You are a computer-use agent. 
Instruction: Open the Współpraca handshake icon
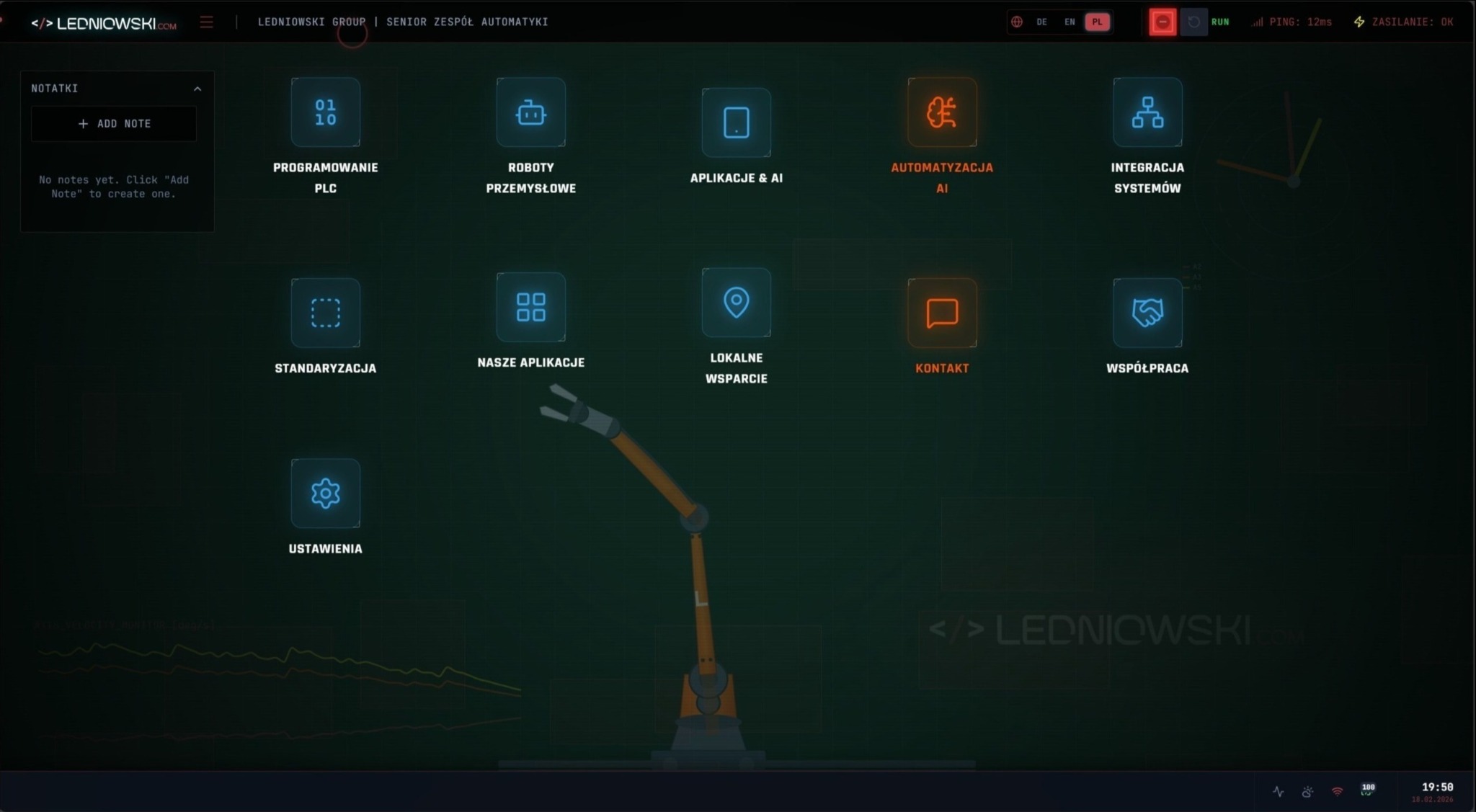coord(1147,313)
